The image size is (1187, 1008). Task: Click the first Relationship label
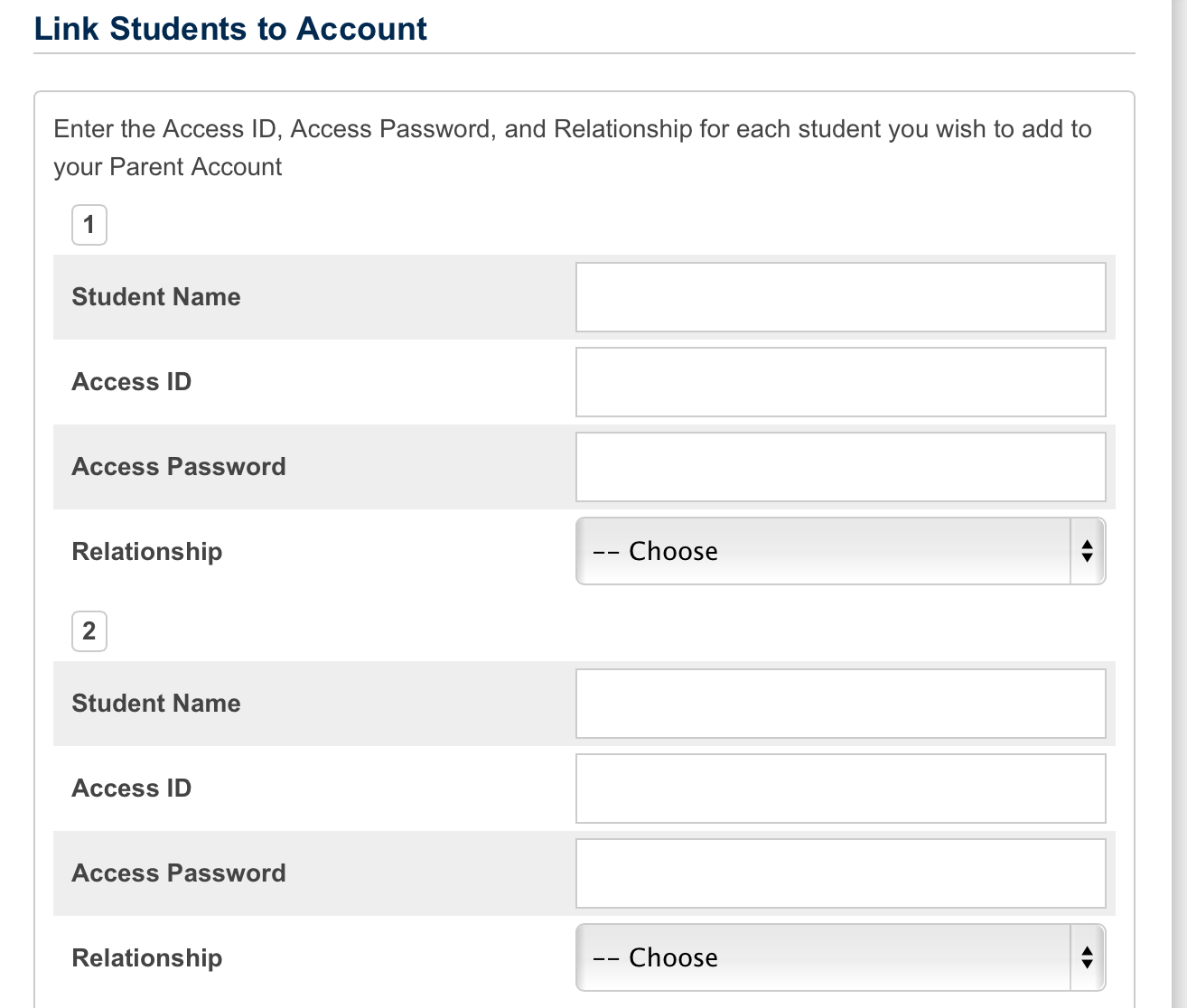point(147,552)
